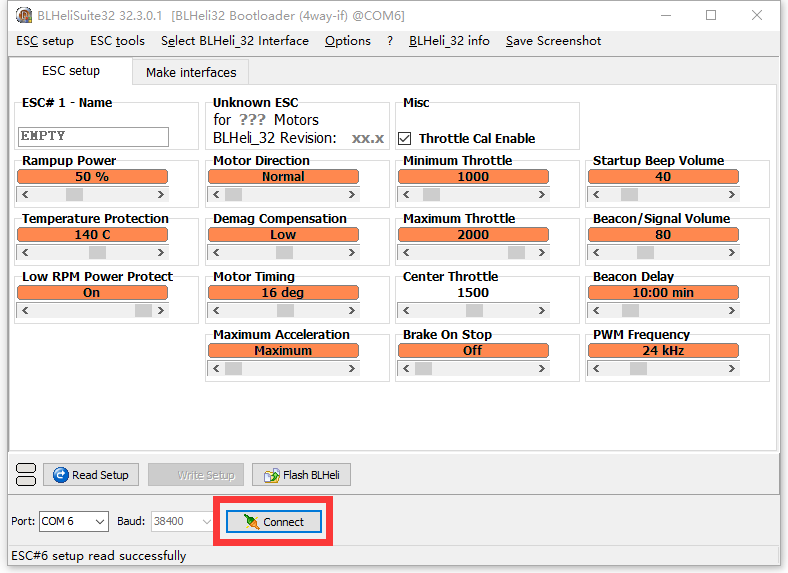Screen dimensions: 788x573
Task: Click left arrow of Demag Compensation slider
Action: (216, 252)
